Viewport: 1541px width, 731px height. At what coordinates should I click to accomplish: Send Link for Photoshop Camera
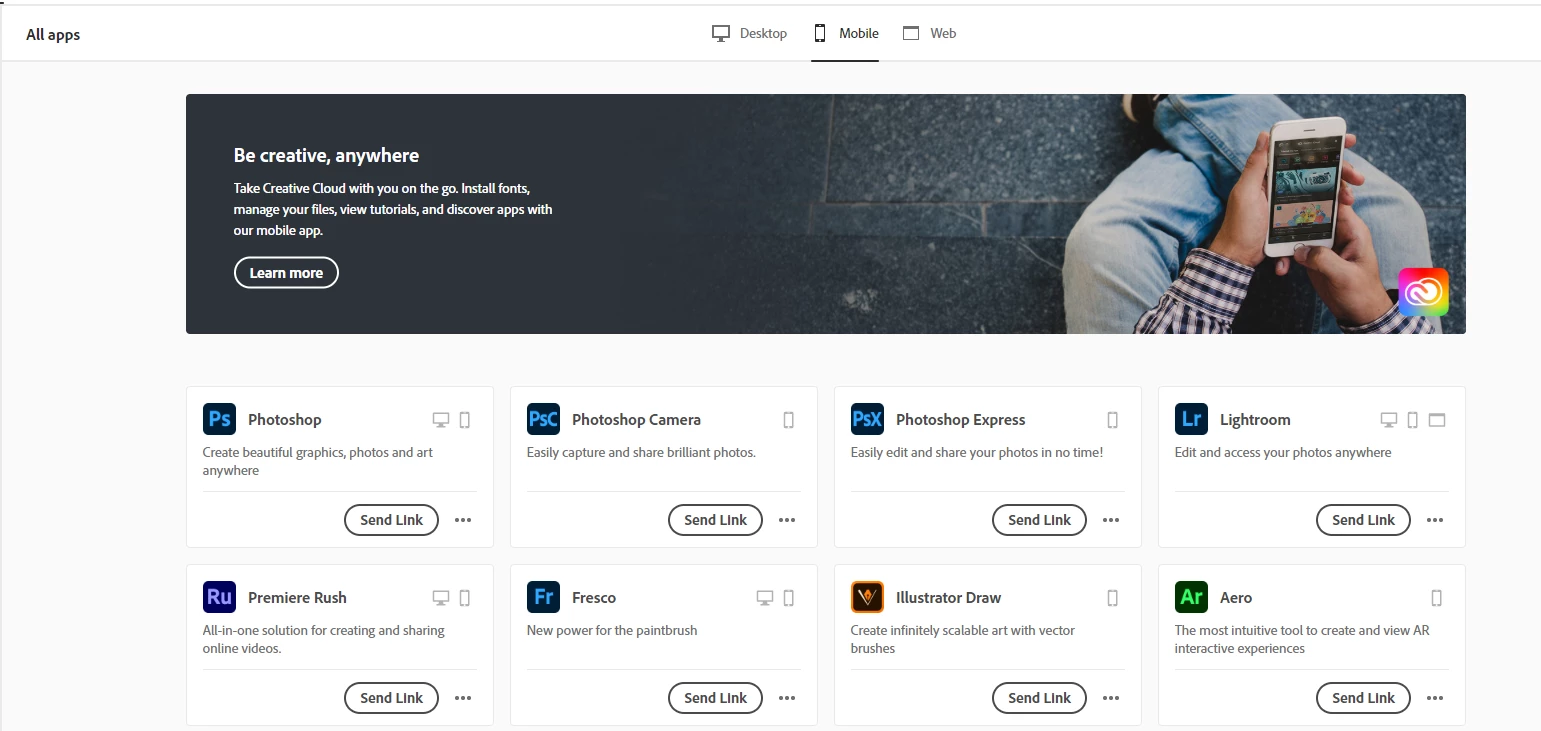point(715,520)
